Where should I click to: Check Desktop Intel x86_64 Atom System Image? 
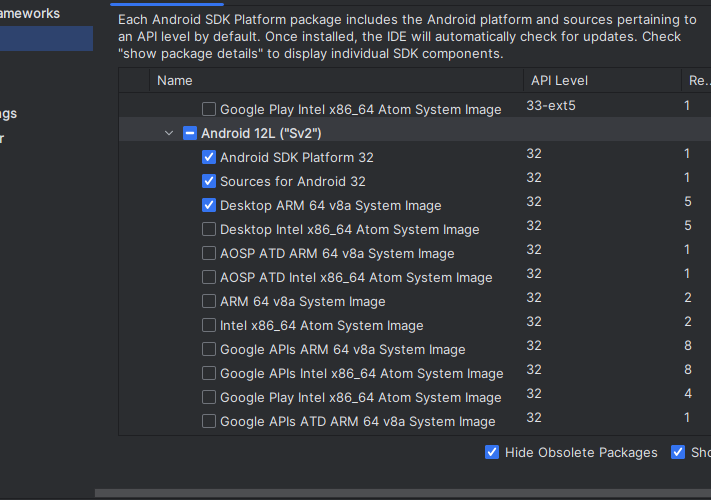click(209, 229)
